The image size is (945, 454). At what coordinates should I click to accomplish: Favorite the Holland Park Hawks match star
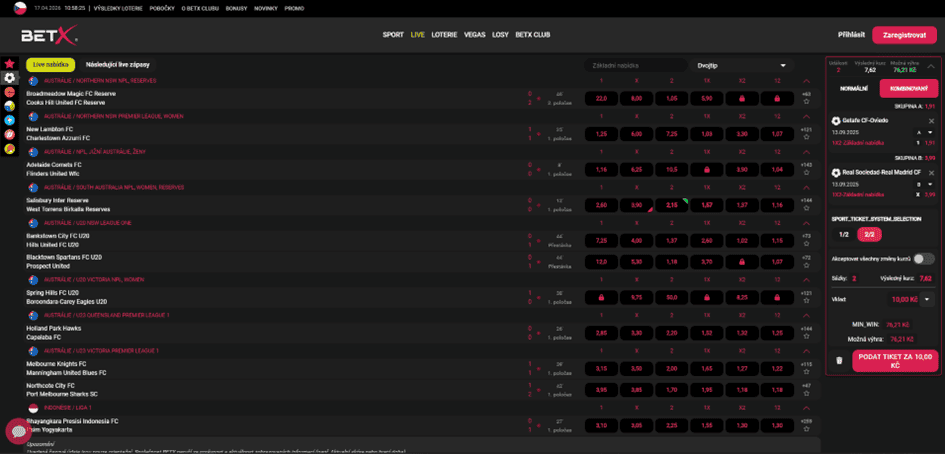pos(806,337)
